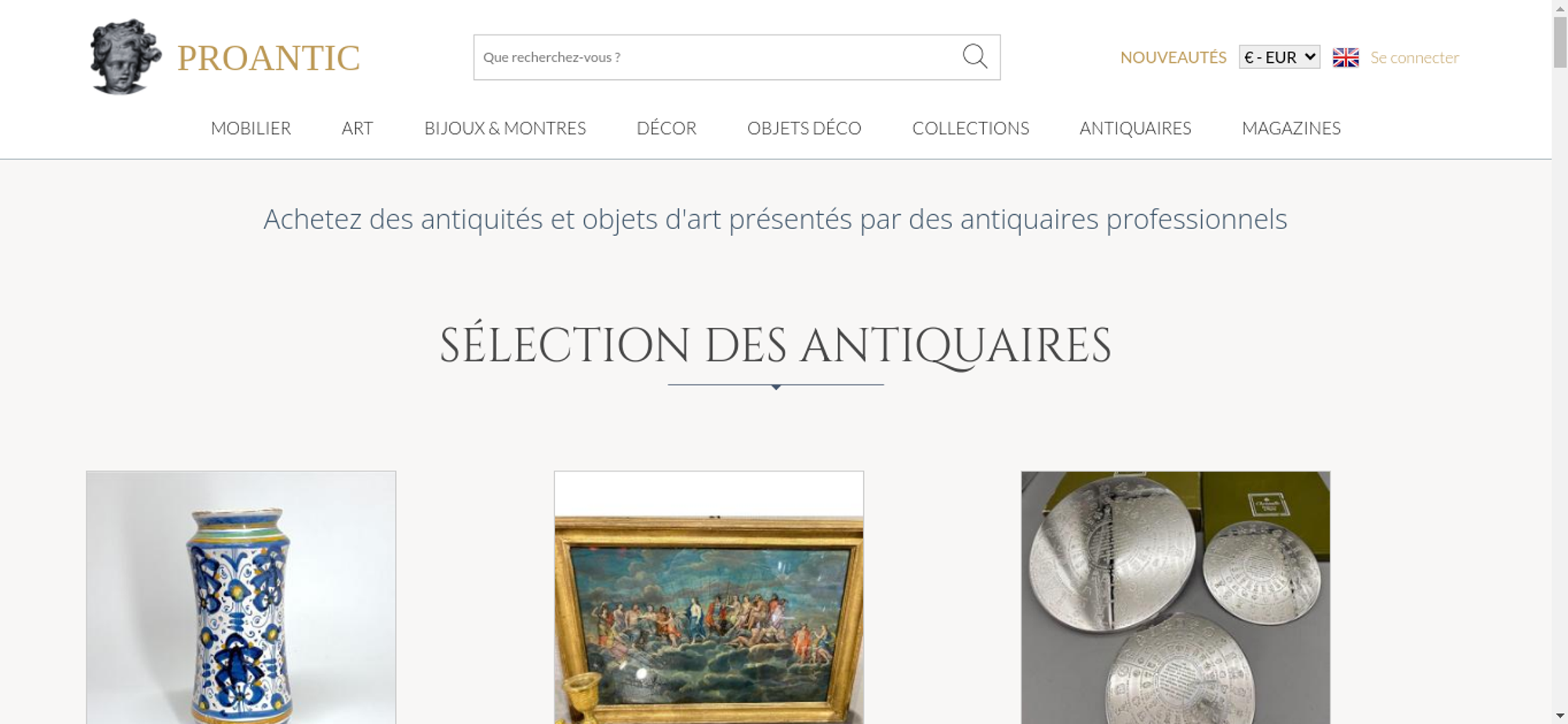This screenshot has width=1568, height=724.
Task: Open the ANTIQUAIRES menu
Action: pyautogui.click(x=1135, y=128)
